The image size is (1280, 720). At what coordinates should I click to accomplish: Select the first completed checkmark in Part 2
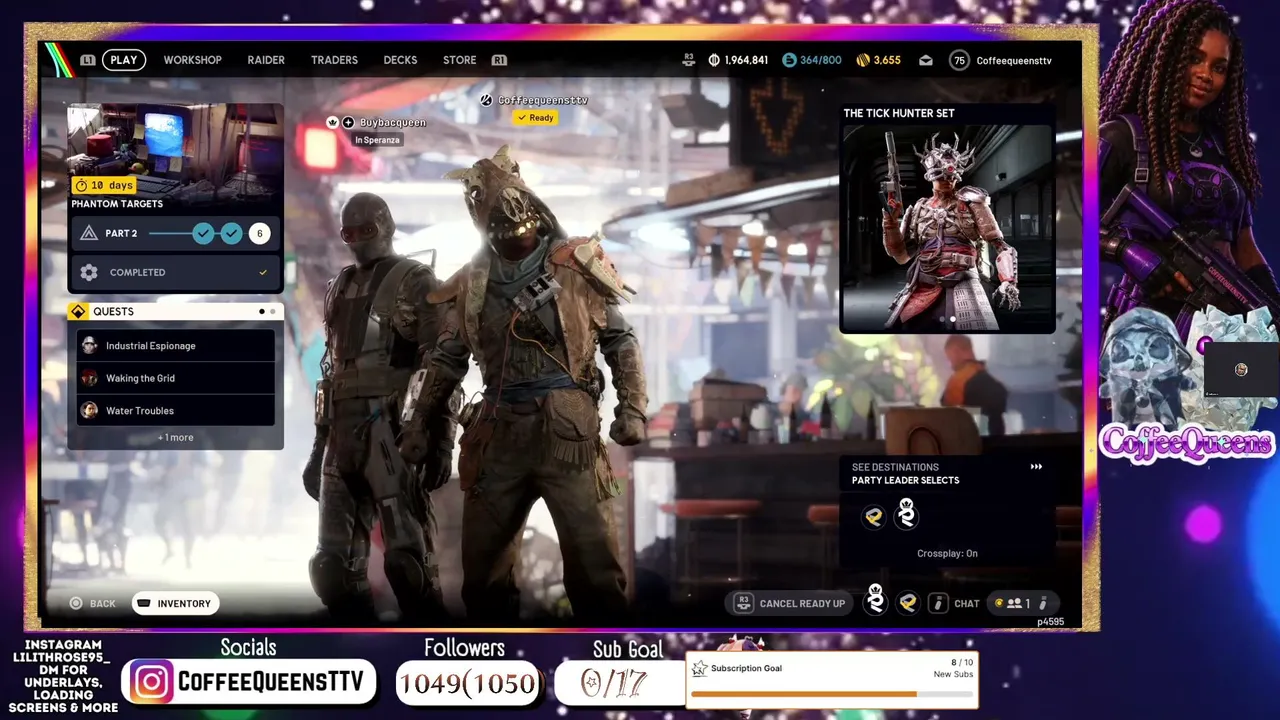(203, 233)
